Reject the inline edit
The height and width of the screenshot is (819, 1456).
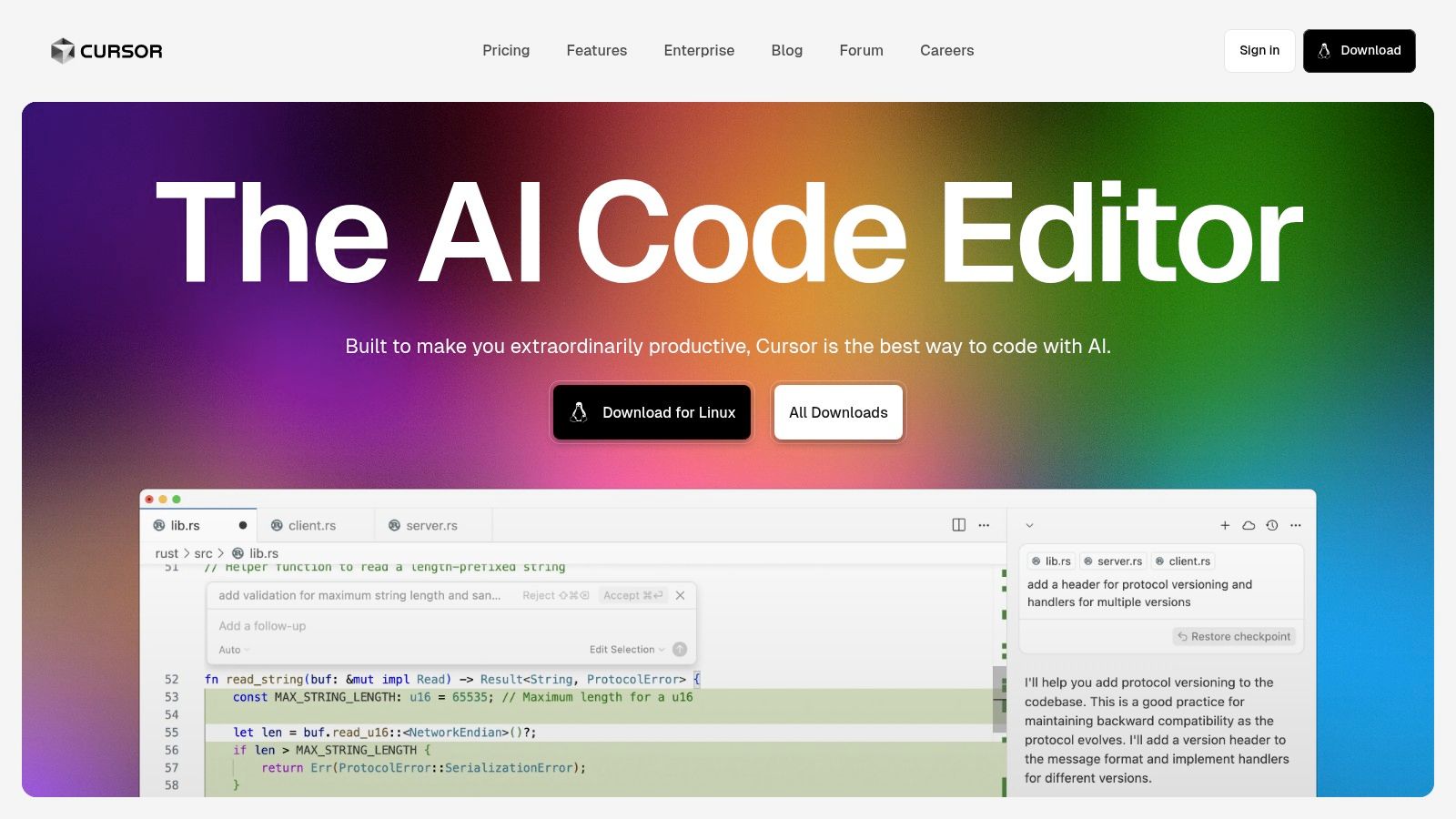[556, 595]
